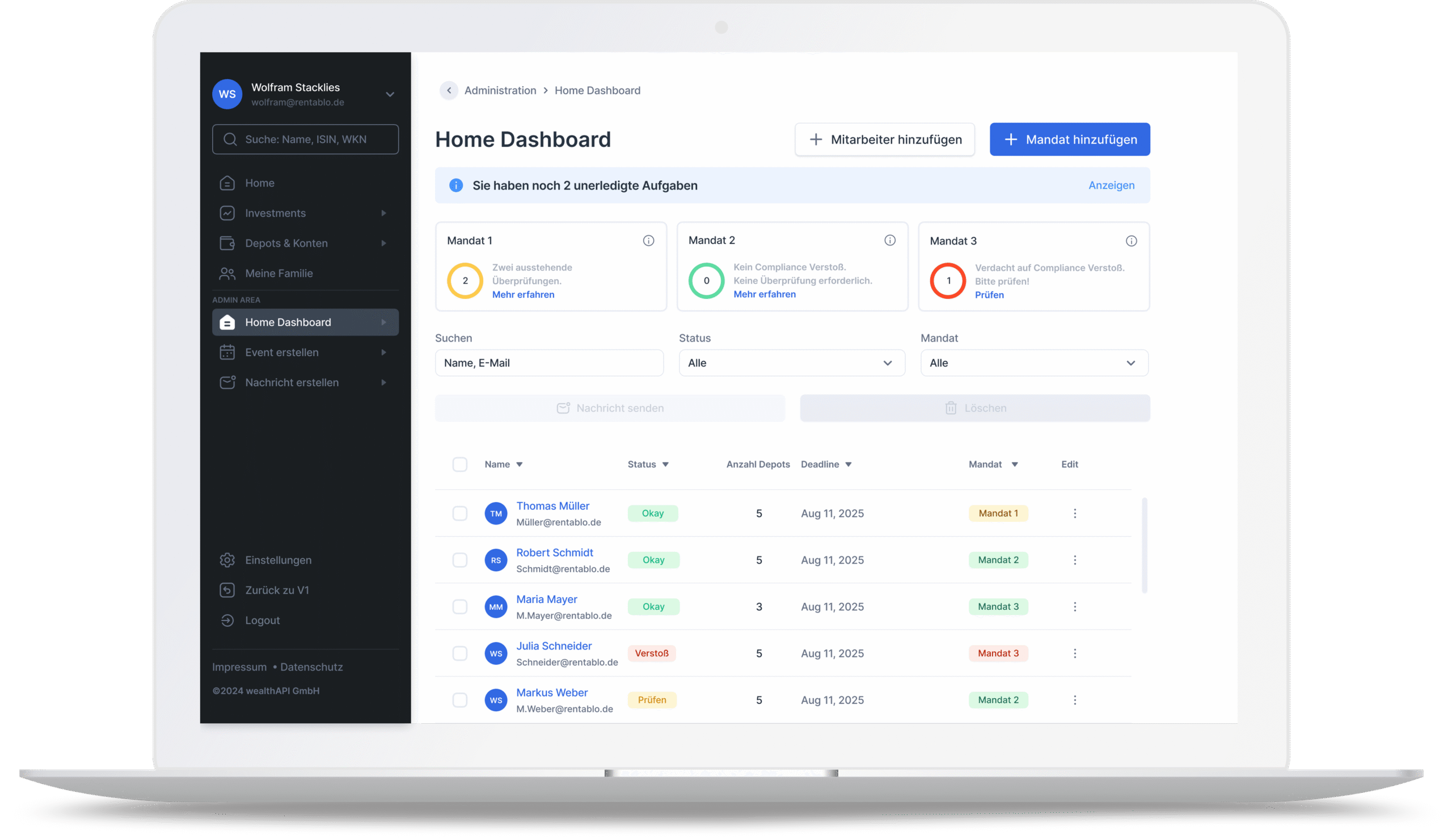Open the Mandat filter dropdown
The height and width of the screenshot is (840, 1452).
click(1033, 363)
